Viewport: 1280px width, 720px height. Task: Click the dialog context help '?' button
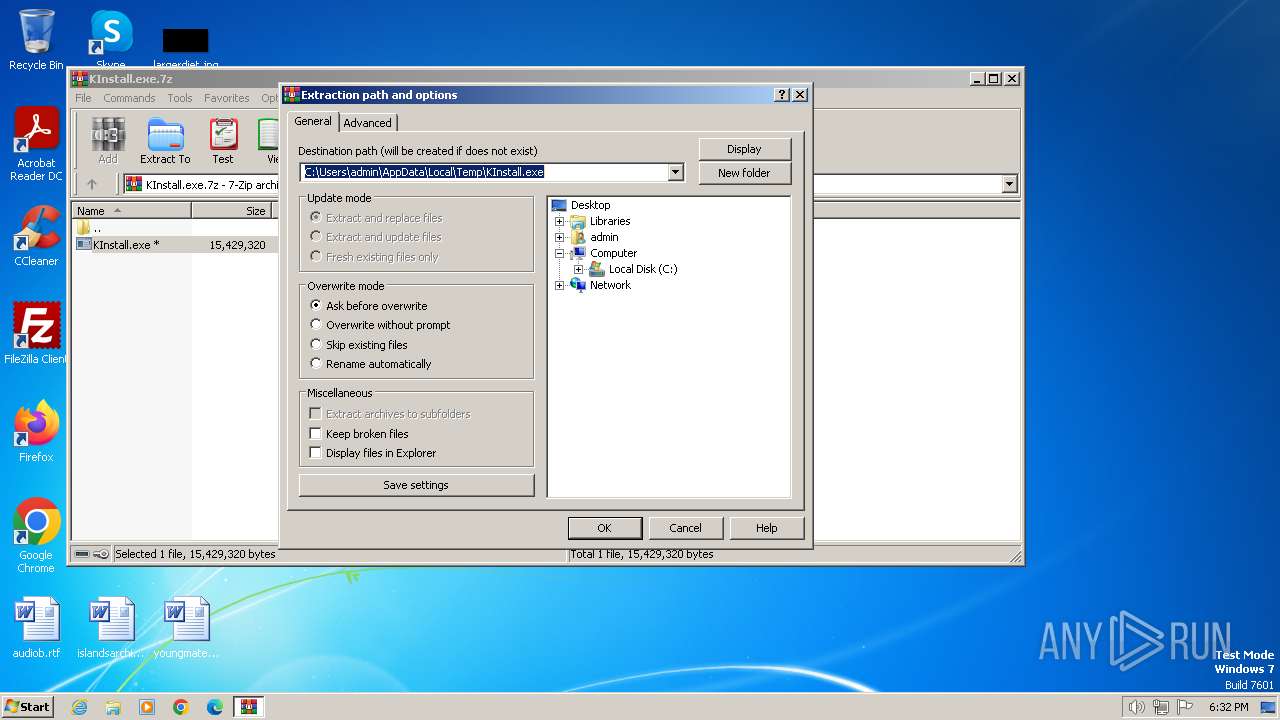point(782,95)
